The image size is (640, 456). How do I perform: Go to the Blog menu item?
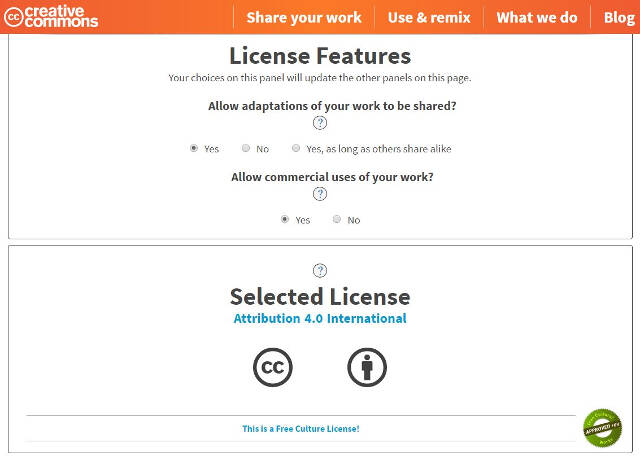click(619, 18)
